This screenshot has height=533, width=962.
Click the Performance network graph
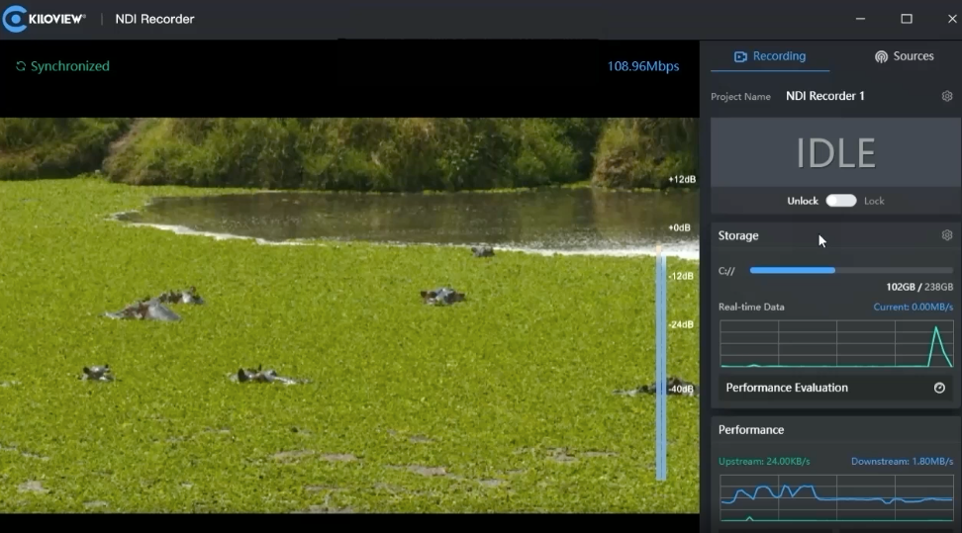click(836, 498)
